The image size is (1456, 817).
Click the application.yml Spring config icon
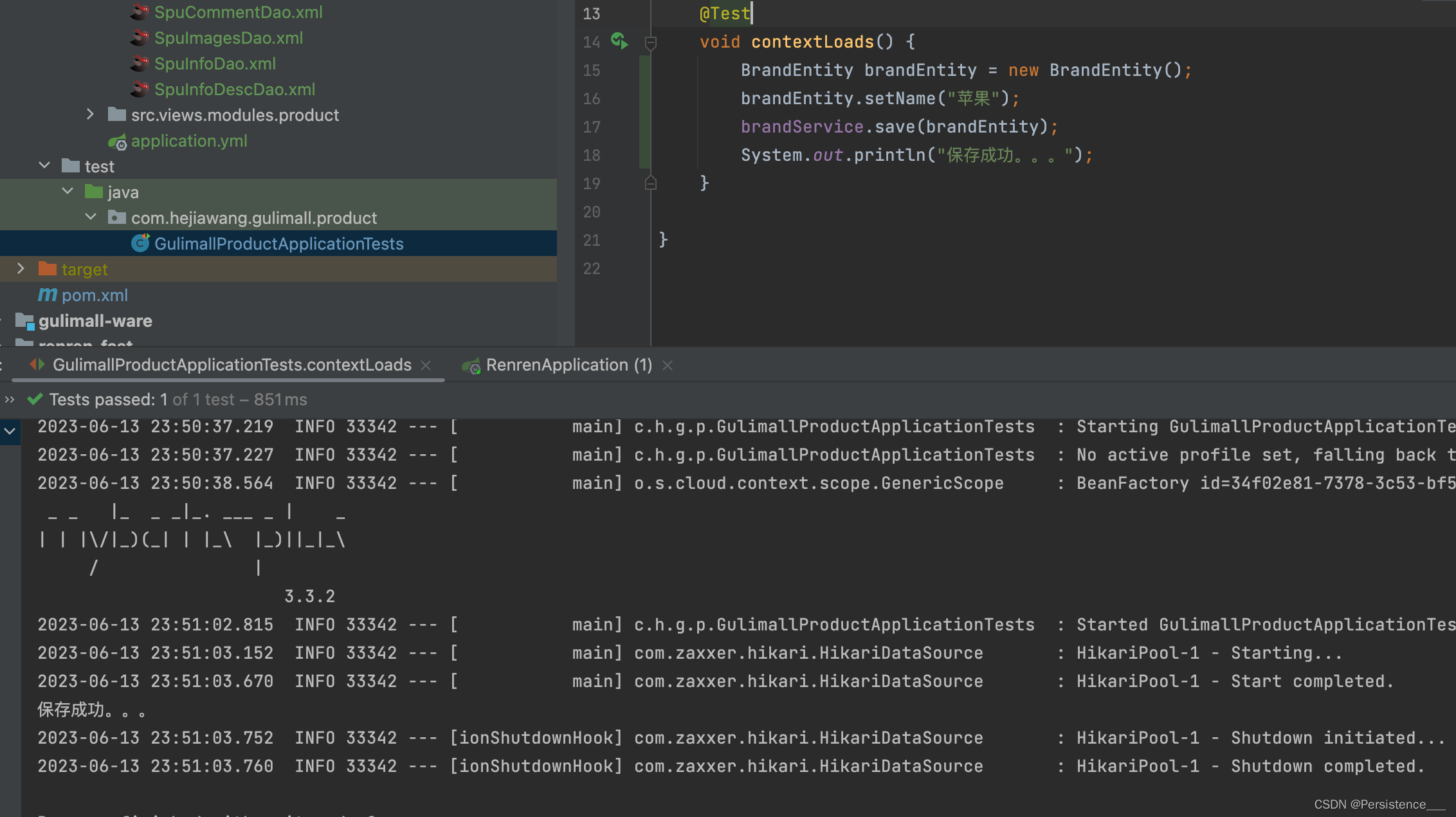(117, 141)
